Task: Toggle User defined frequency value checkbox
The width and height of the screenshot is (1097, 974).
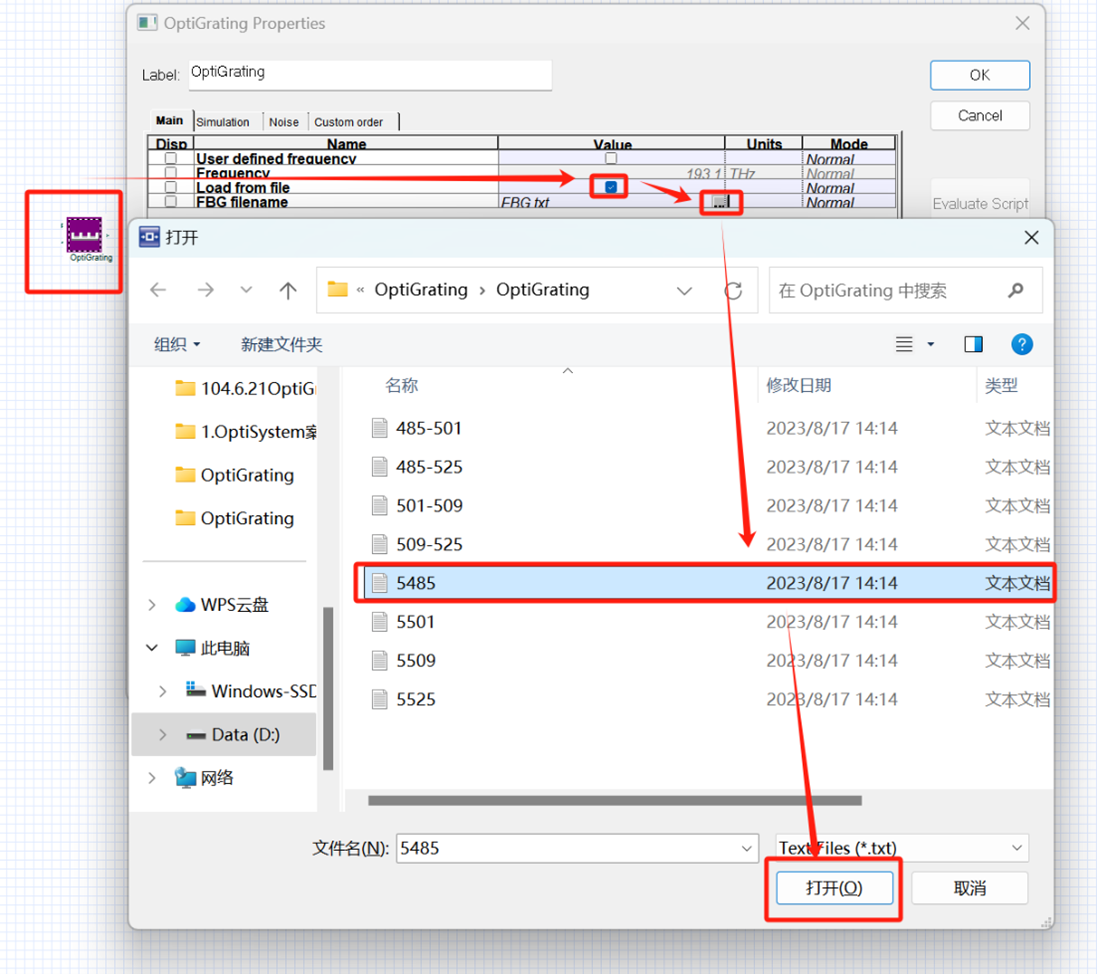Action: pos(611,158)
